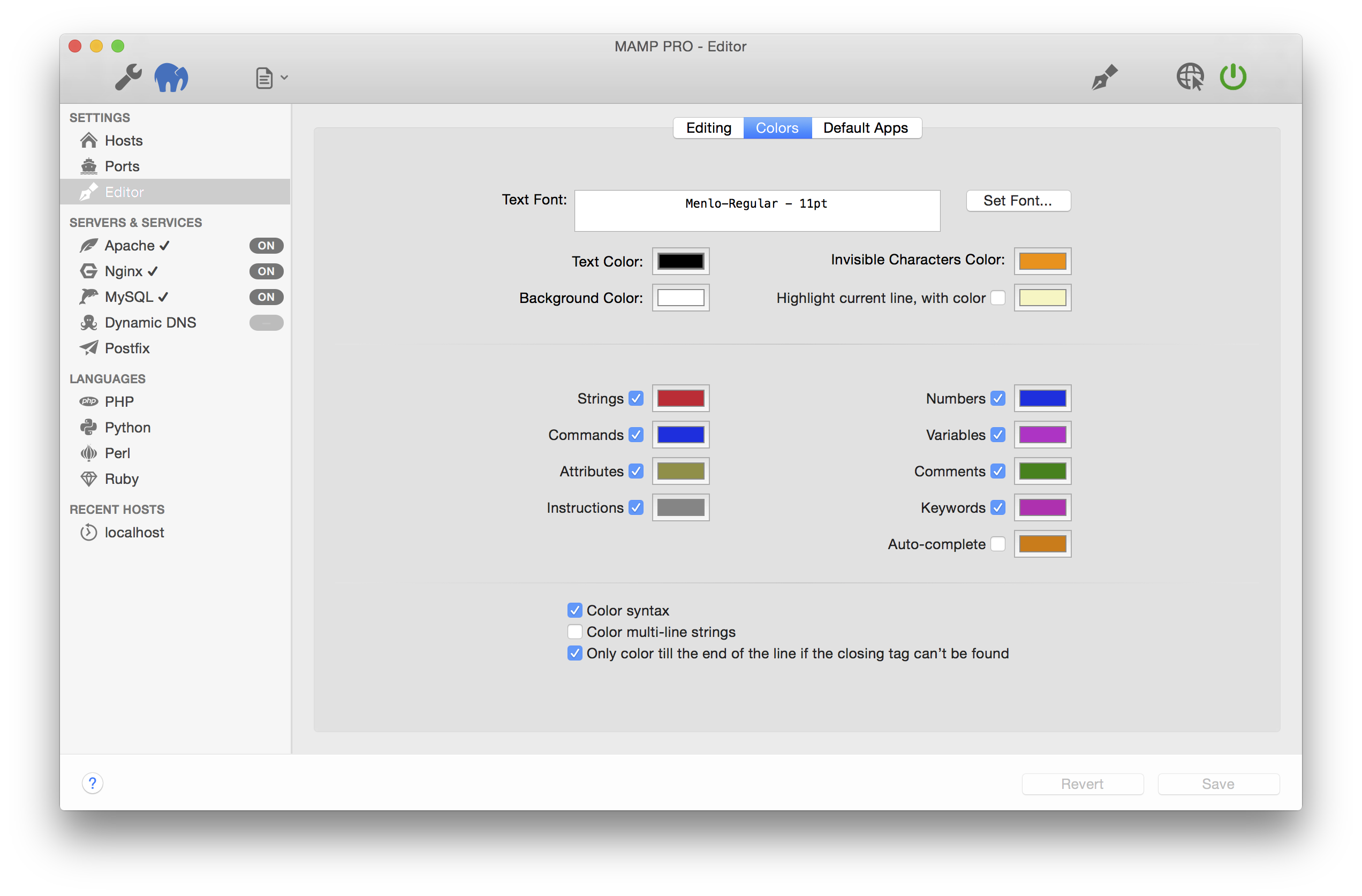Open Ruby language settings
The image size is (1362, 896).
tap(109, 479)
